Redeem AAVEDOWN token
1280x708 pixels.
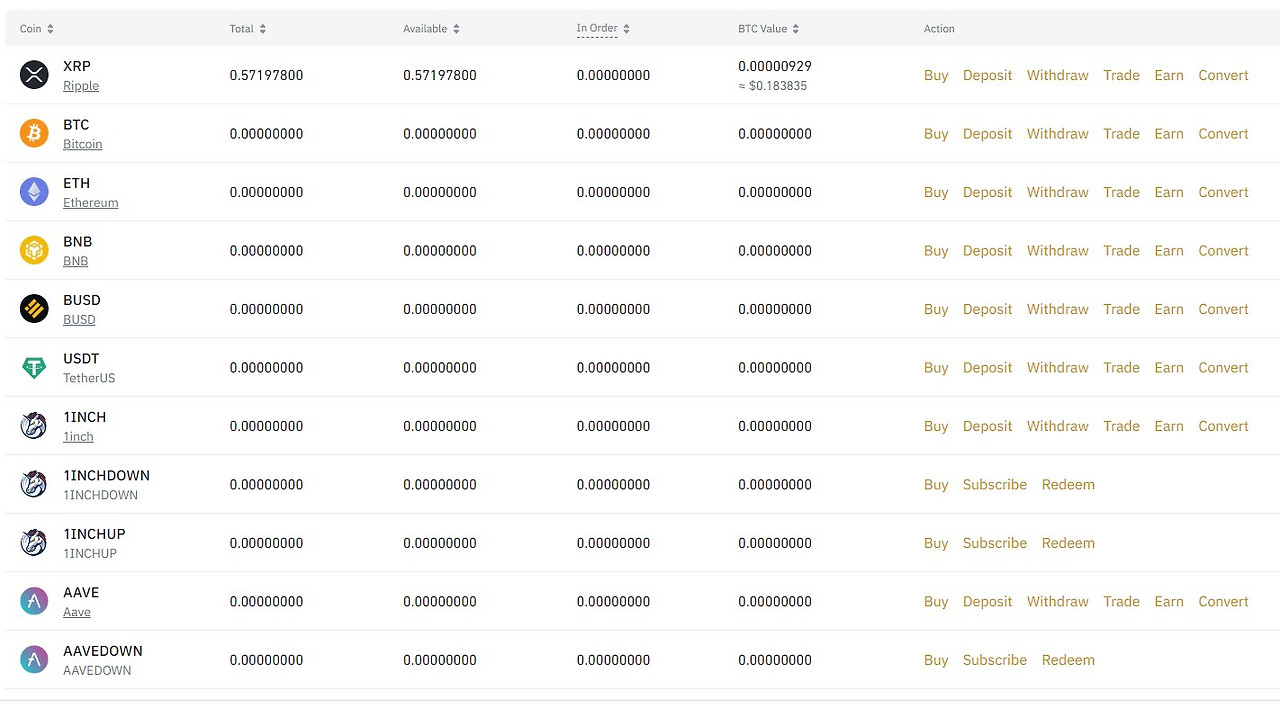click(1068, 660)
